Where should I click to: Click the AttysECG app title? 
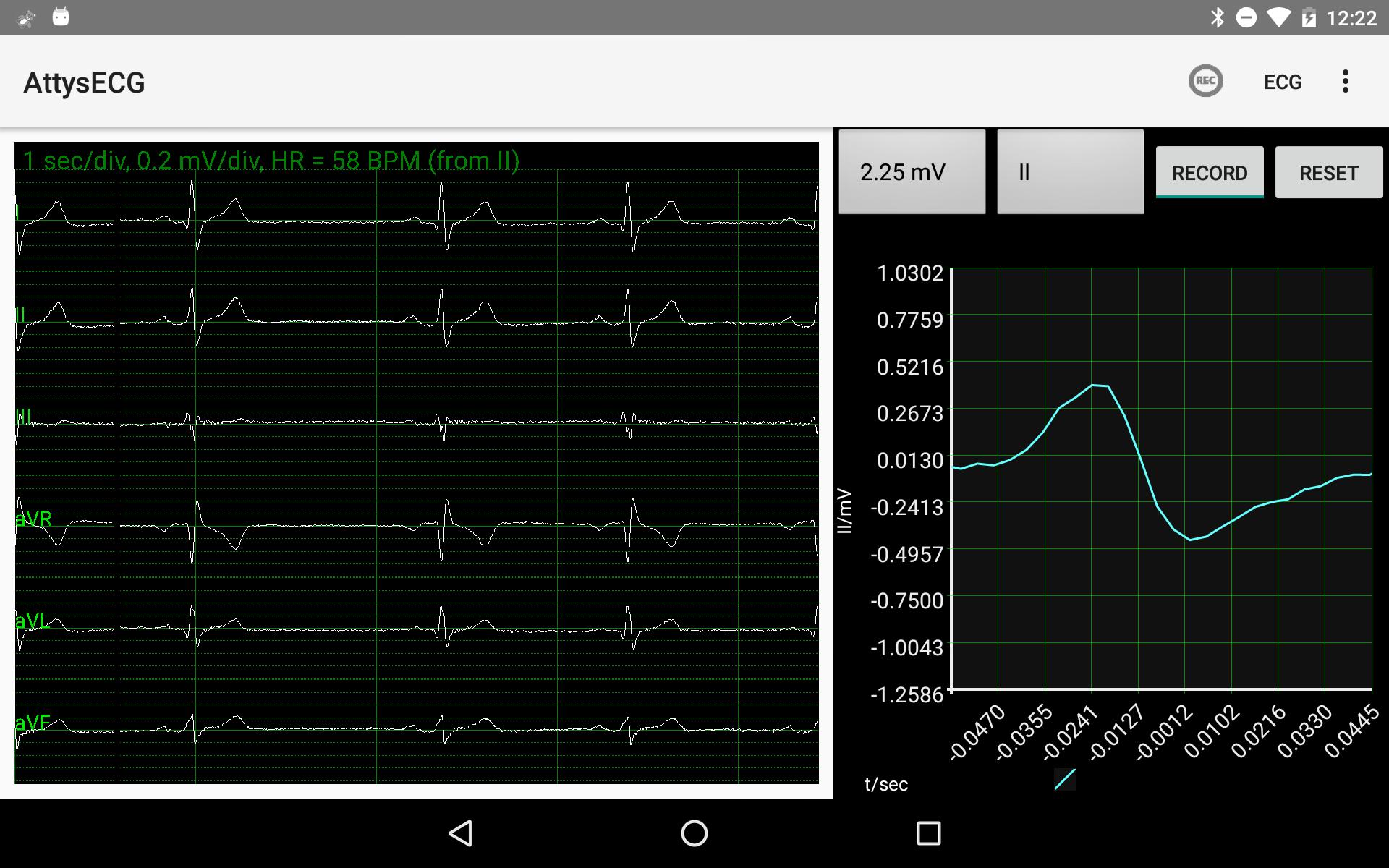pyautogui.click(x=84, y=82)
